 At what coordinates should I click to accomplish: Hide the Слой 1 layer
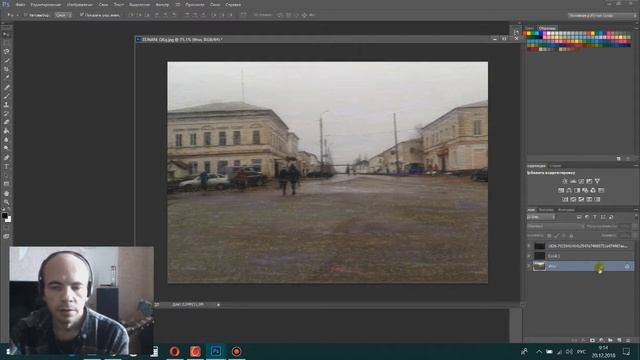[529, 256]
